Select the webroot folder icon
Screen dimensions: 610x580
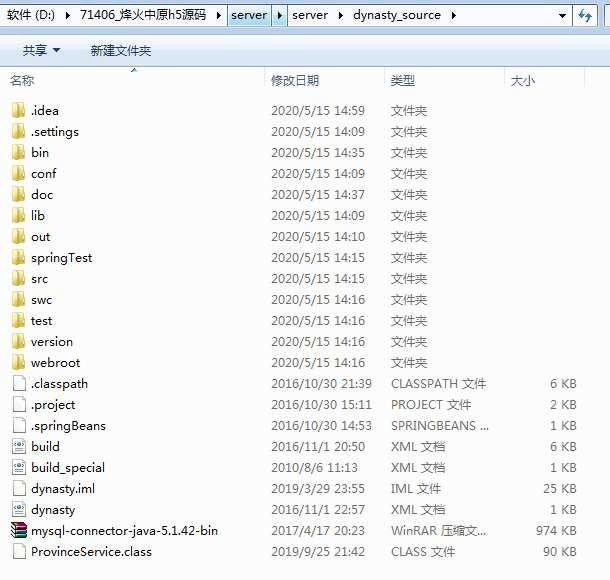(18, 363)
